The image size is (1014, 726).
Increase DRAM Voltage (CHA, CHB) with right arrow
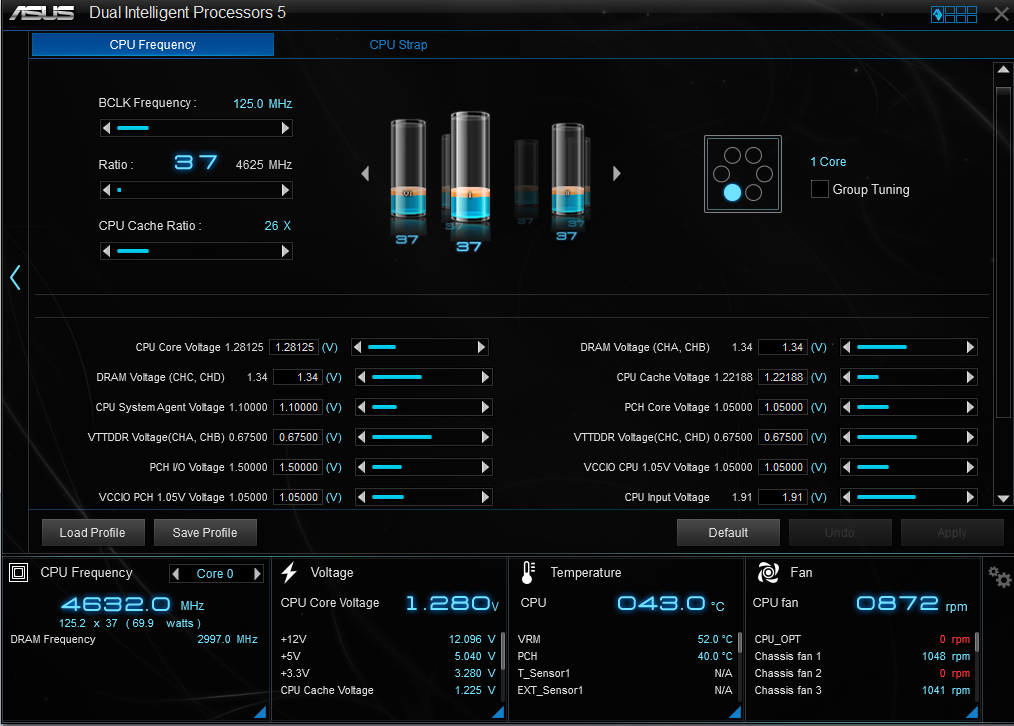tap(970, 347)
